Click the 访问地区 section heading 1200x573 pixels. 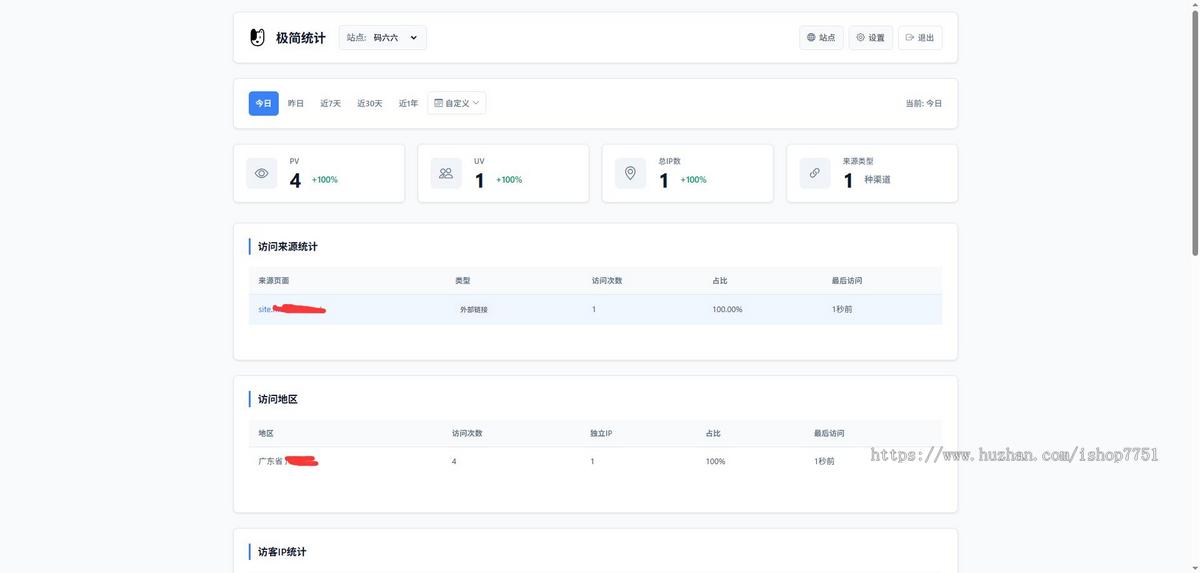point(278,399)
